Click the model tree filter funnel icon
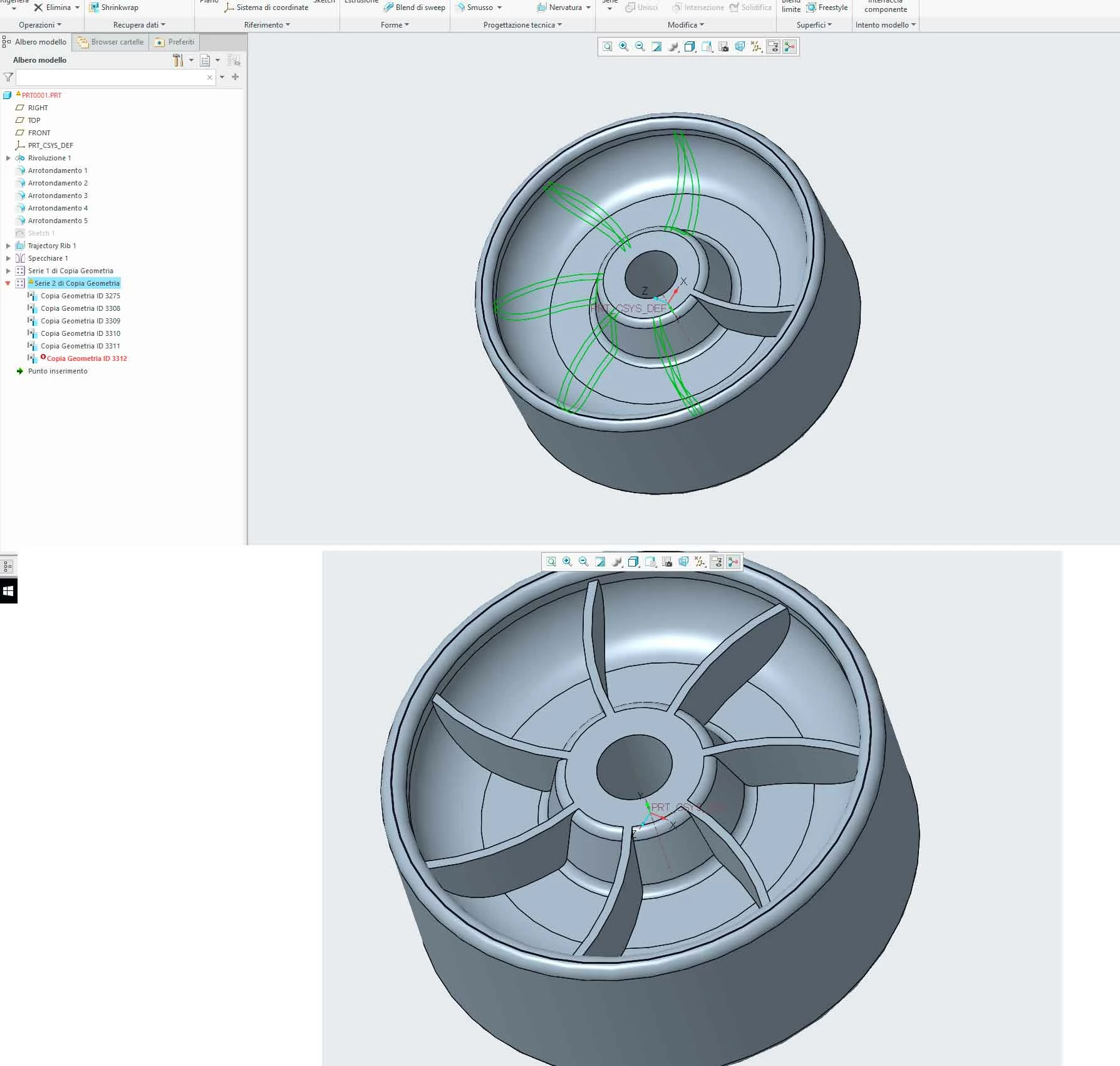Viewport: 1120px width, 1066px height. tap(8, 77)
